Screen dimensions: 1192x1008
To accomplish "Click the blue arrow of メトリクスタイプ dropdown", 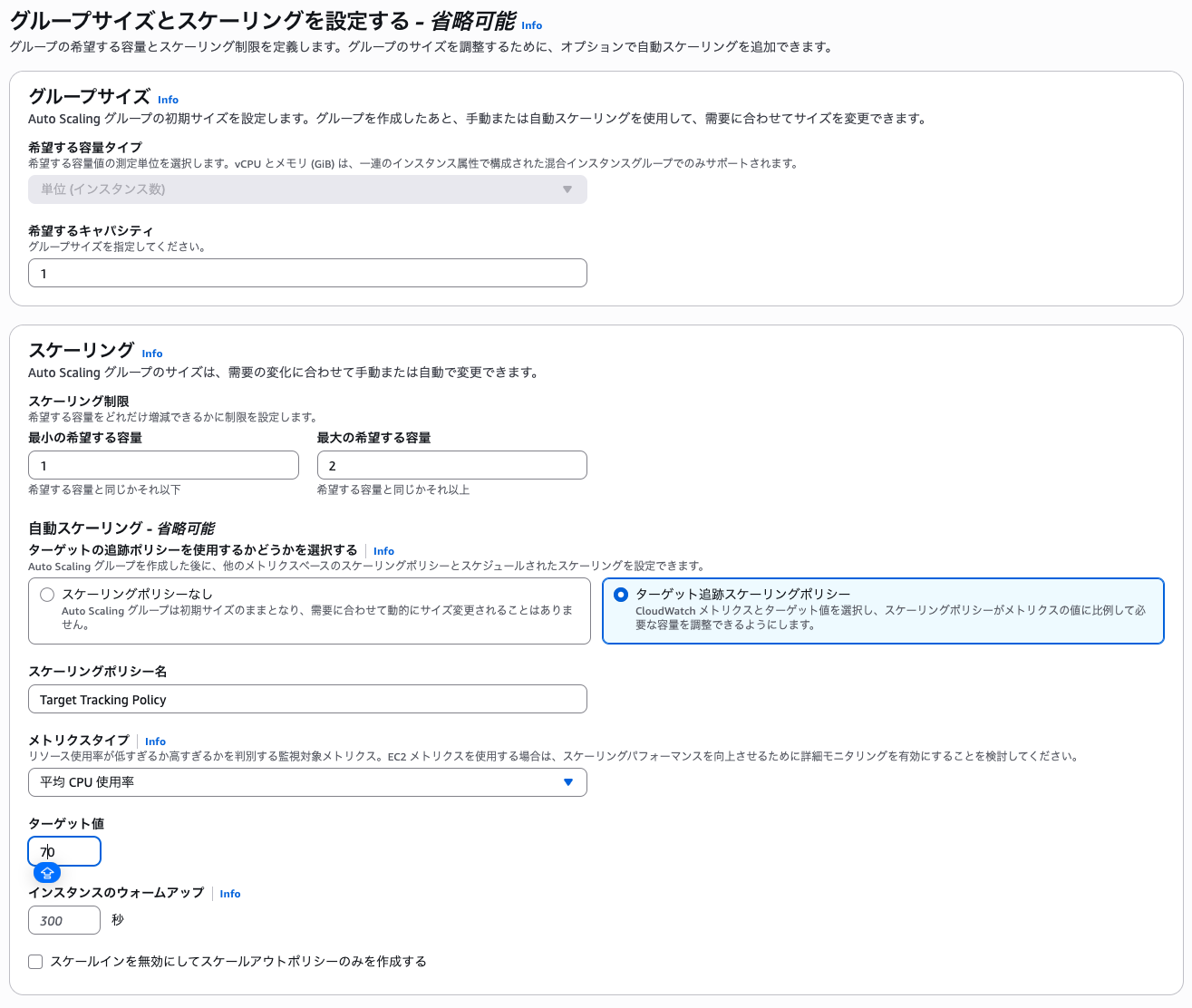I will coord(568,782).
